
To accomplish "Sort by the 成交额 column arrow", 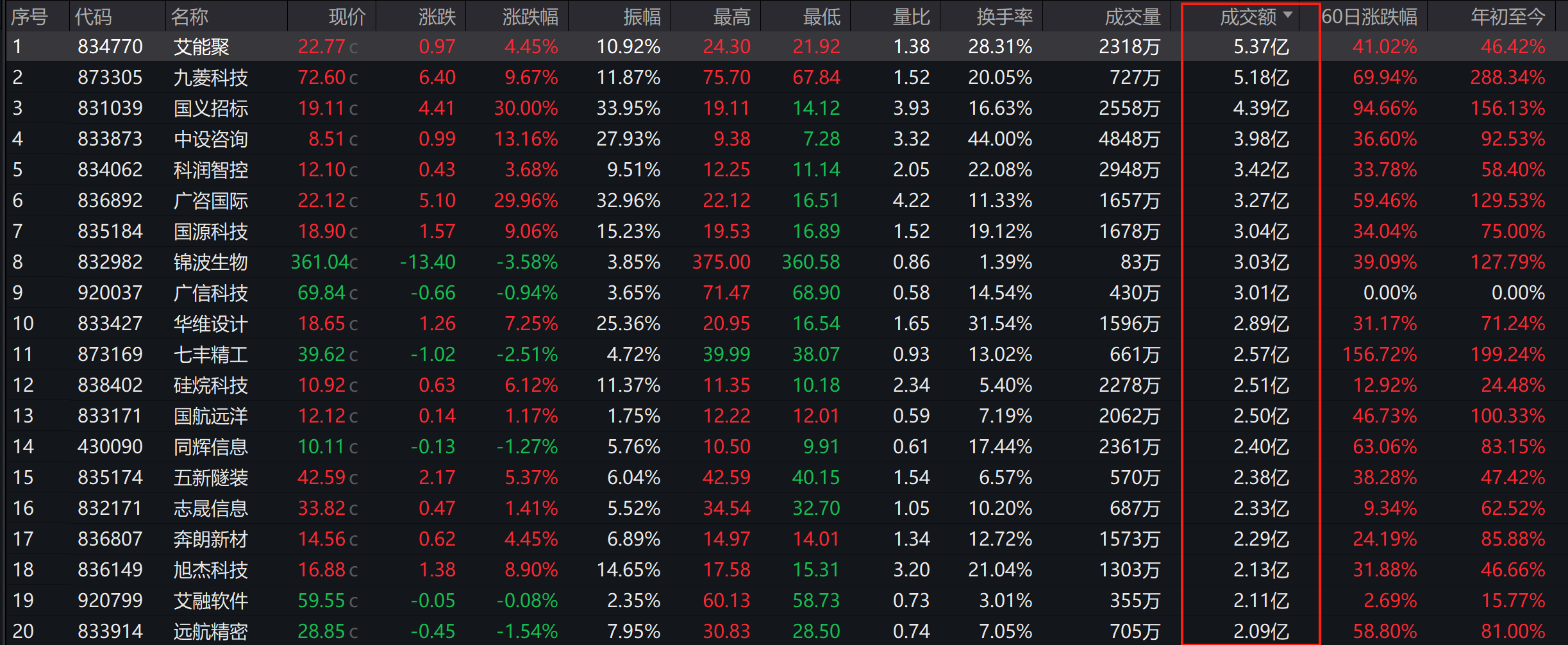I will 1288,14.
